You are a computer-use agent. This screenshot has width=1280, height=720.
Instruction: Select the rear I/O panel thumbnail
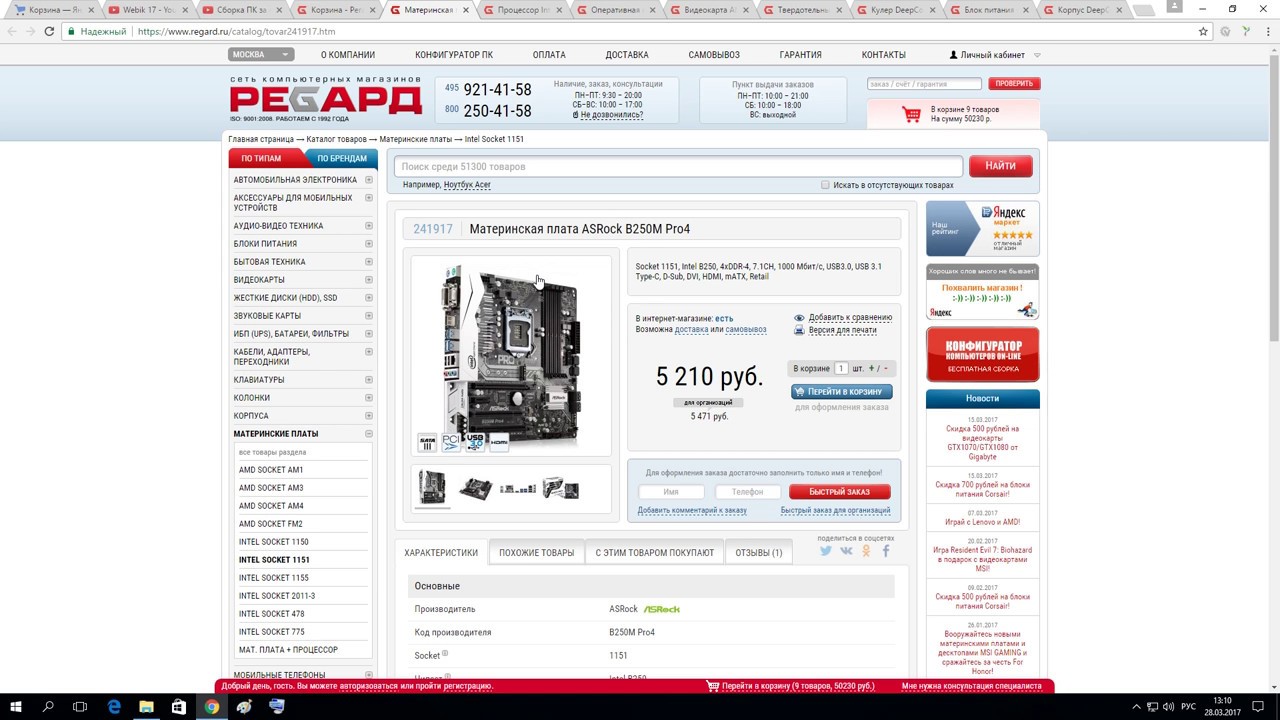pos(518,489)
